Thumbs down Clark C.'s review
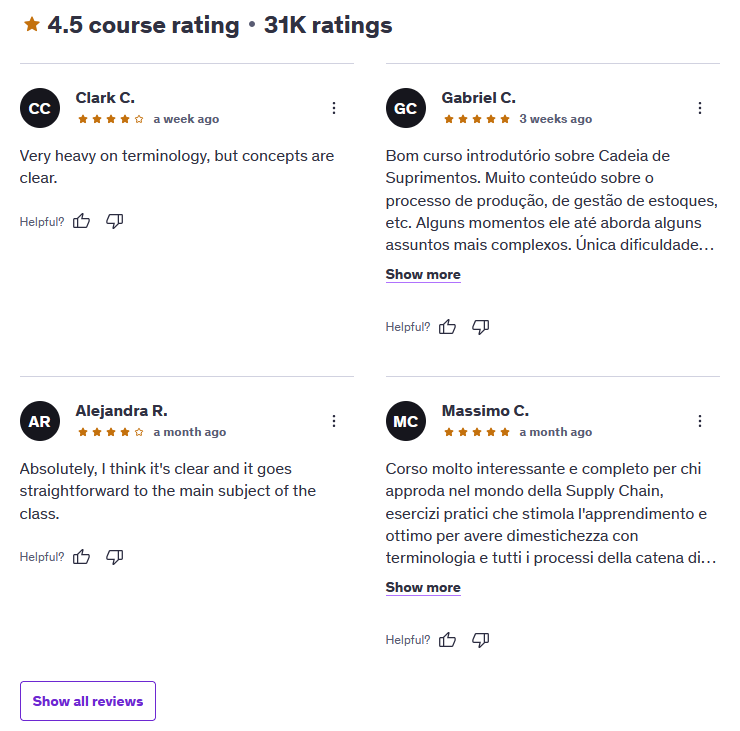Screen dimensions: 740x731 (x=115, y=221)
